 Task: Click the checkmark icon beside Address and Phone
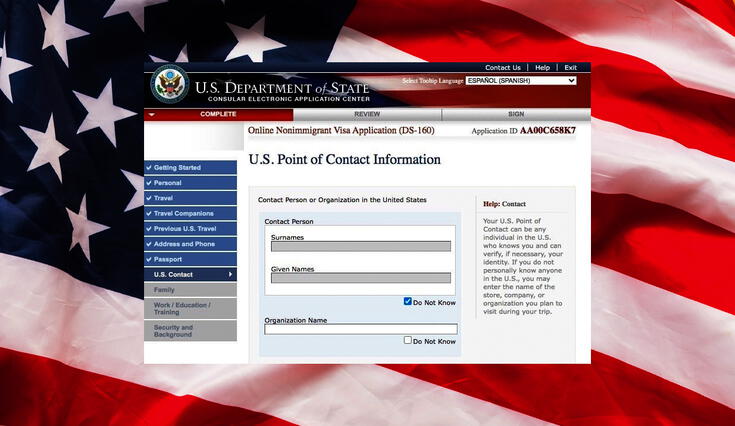[x=149, y=244]
